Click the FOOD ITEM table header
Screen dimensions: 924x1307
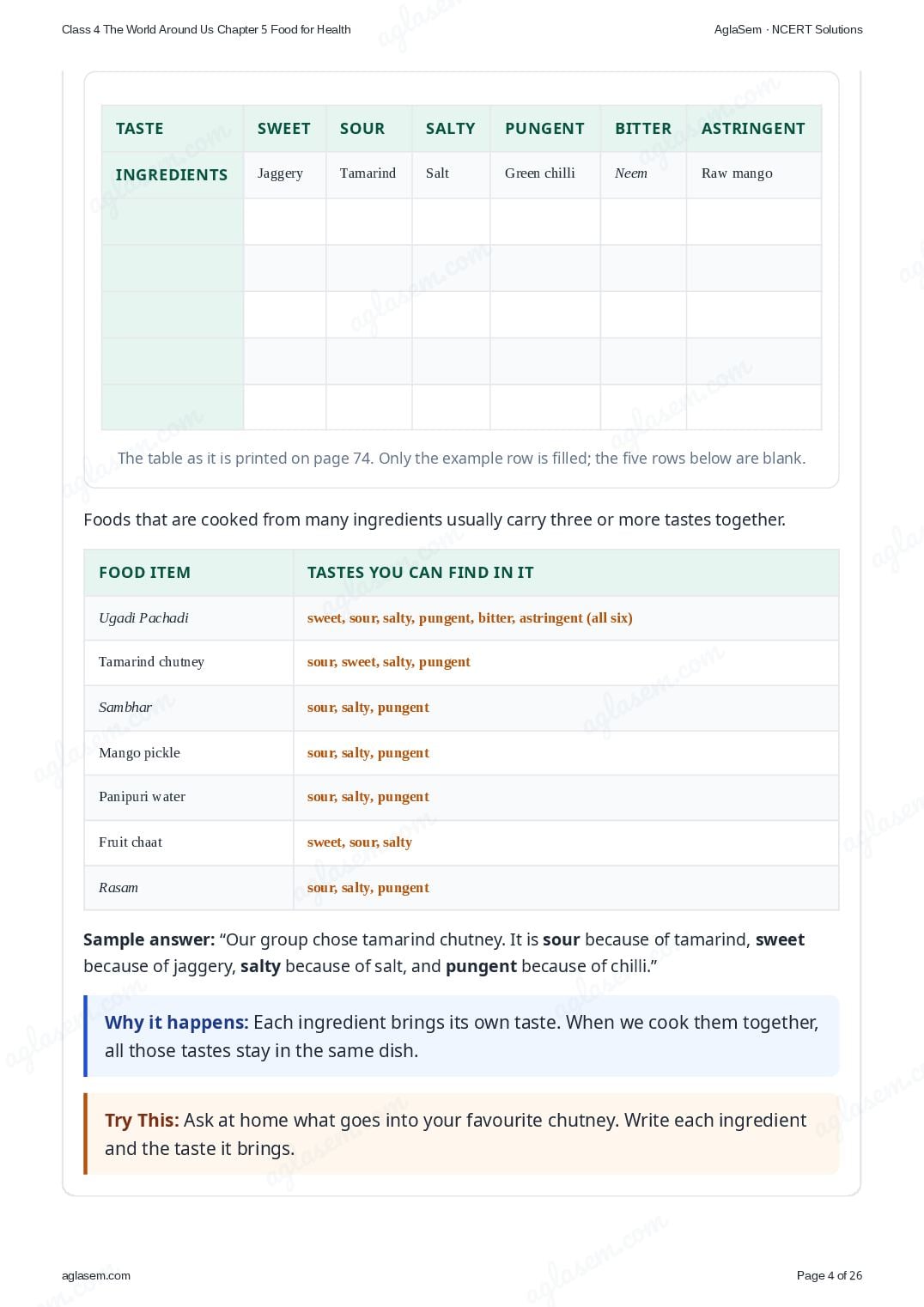pos(144,573)
